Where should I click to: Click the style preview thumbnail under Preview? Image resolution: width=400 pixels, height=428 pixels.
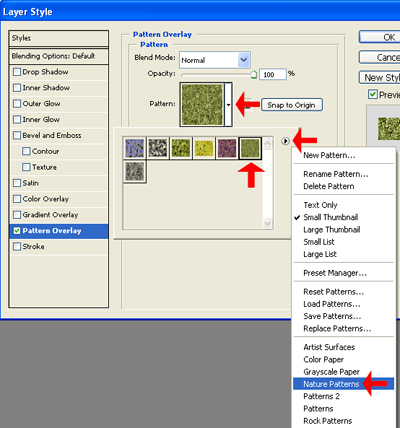click(388, 128)
